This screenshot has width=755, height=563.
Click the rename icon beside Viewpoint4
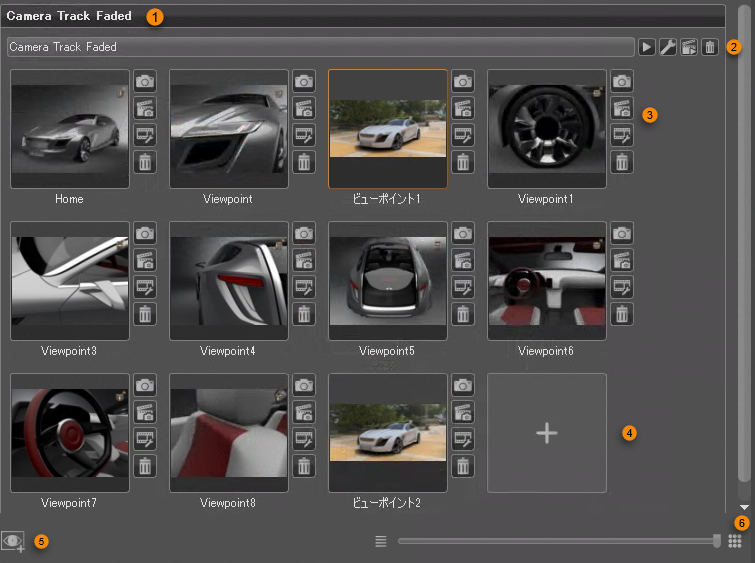304,287
